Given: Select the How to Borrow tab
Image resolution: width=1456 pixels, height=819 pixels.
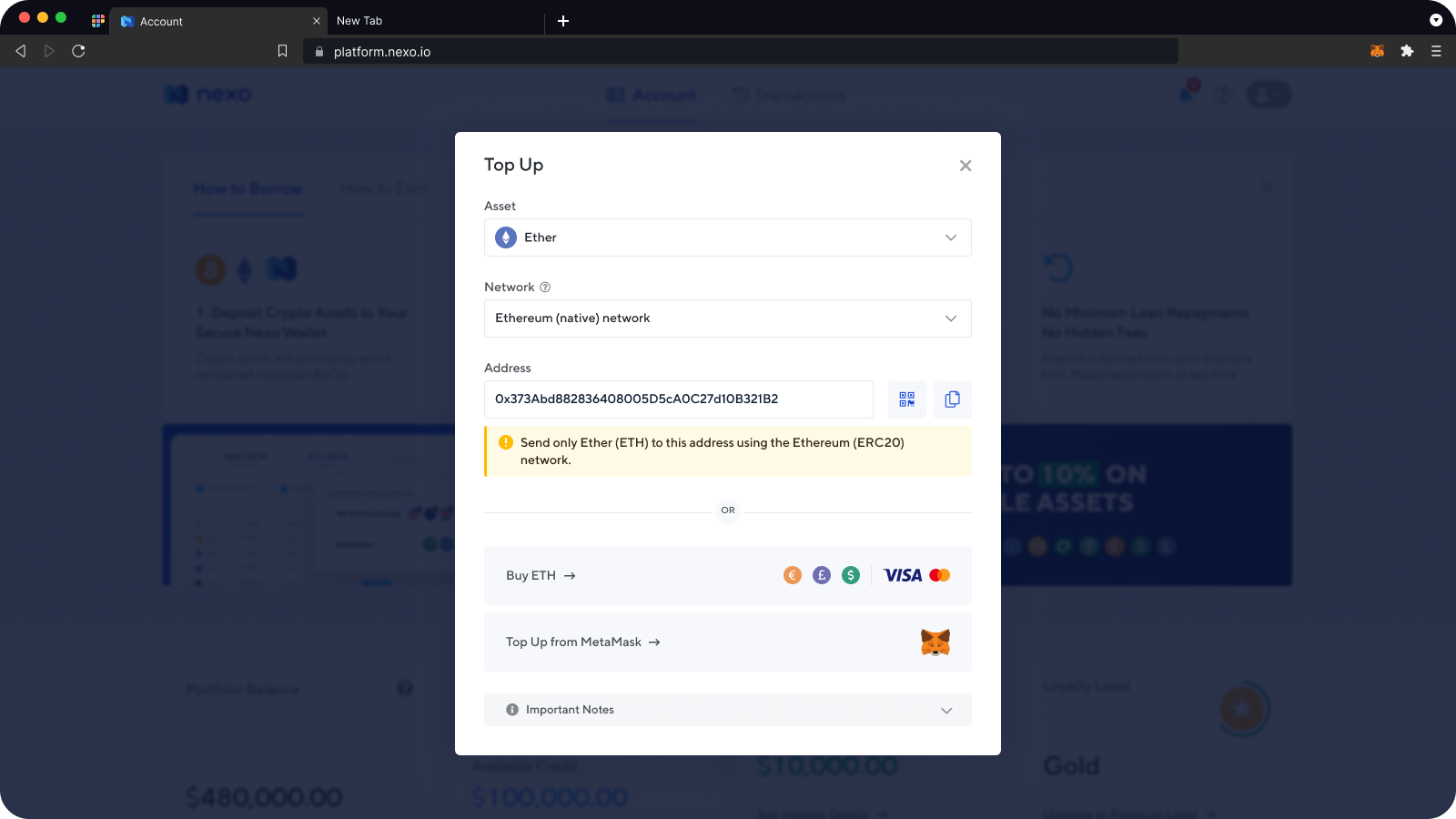Looking at the screenshot, I should [x=248, y=188].
